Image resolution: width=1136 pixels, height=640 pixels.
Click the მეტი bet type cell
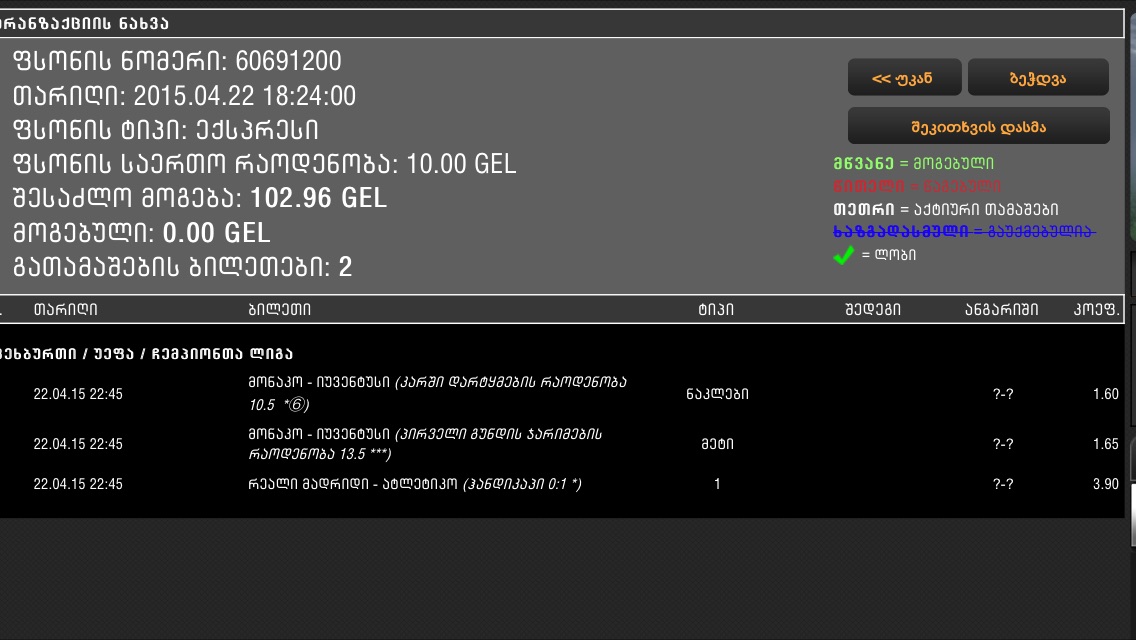coord(717,444)
